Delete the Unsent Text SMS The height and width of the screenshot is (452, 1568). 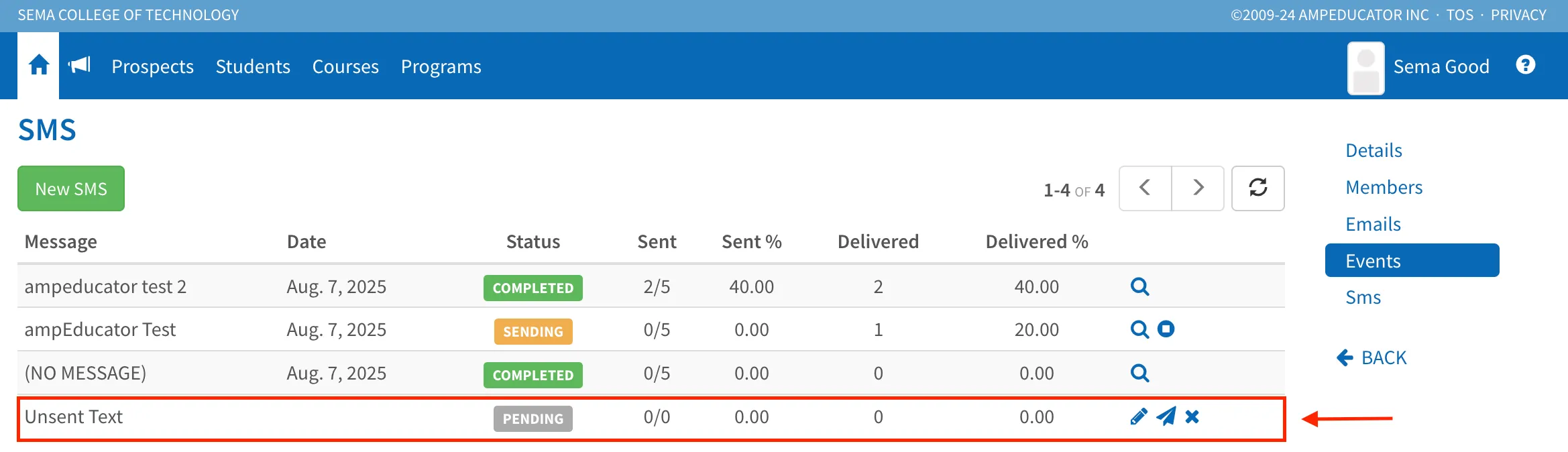(1192, 416)
